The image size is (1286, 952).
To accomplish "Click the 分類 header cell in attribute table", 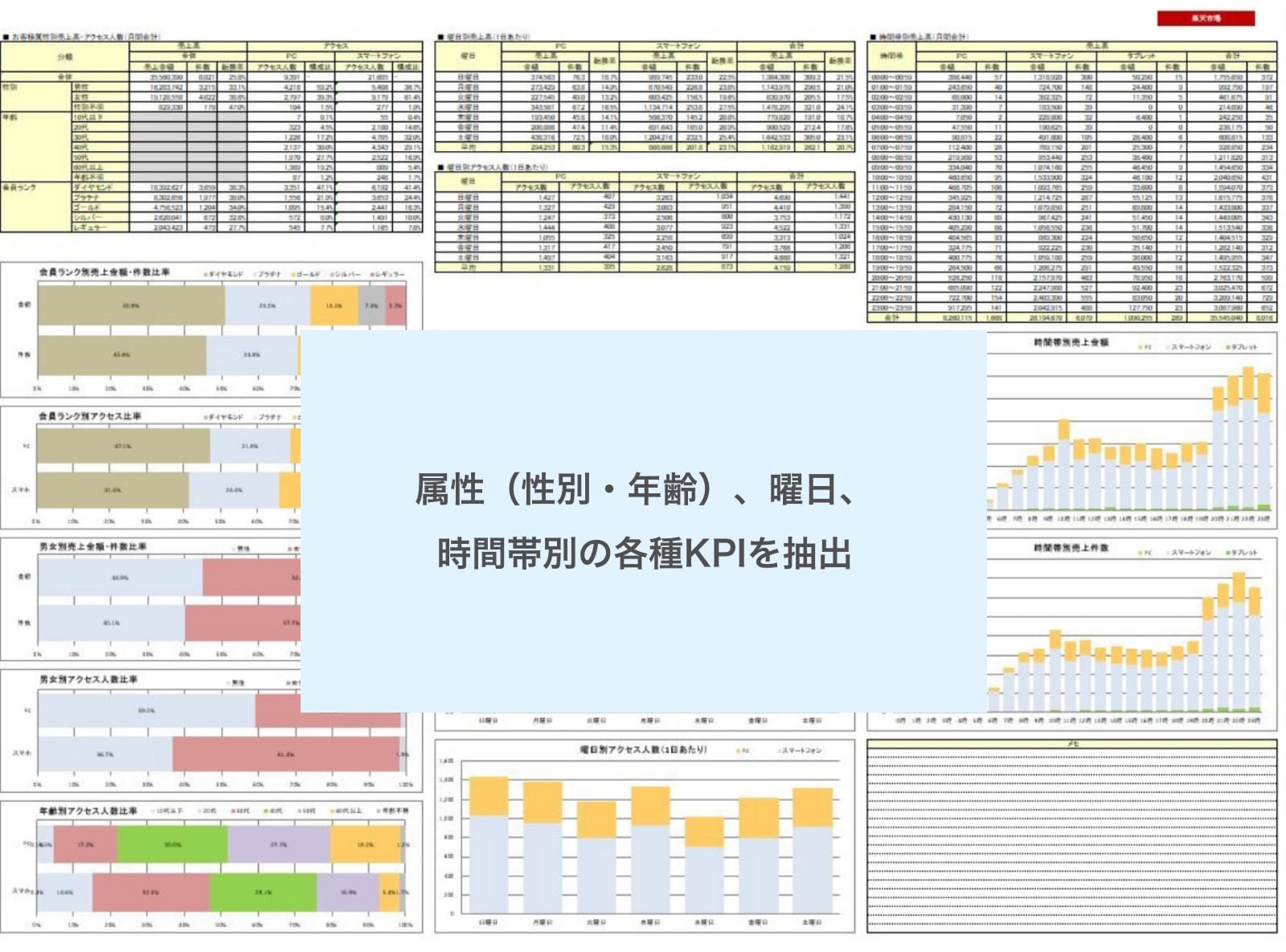I will tap(65, 57).
